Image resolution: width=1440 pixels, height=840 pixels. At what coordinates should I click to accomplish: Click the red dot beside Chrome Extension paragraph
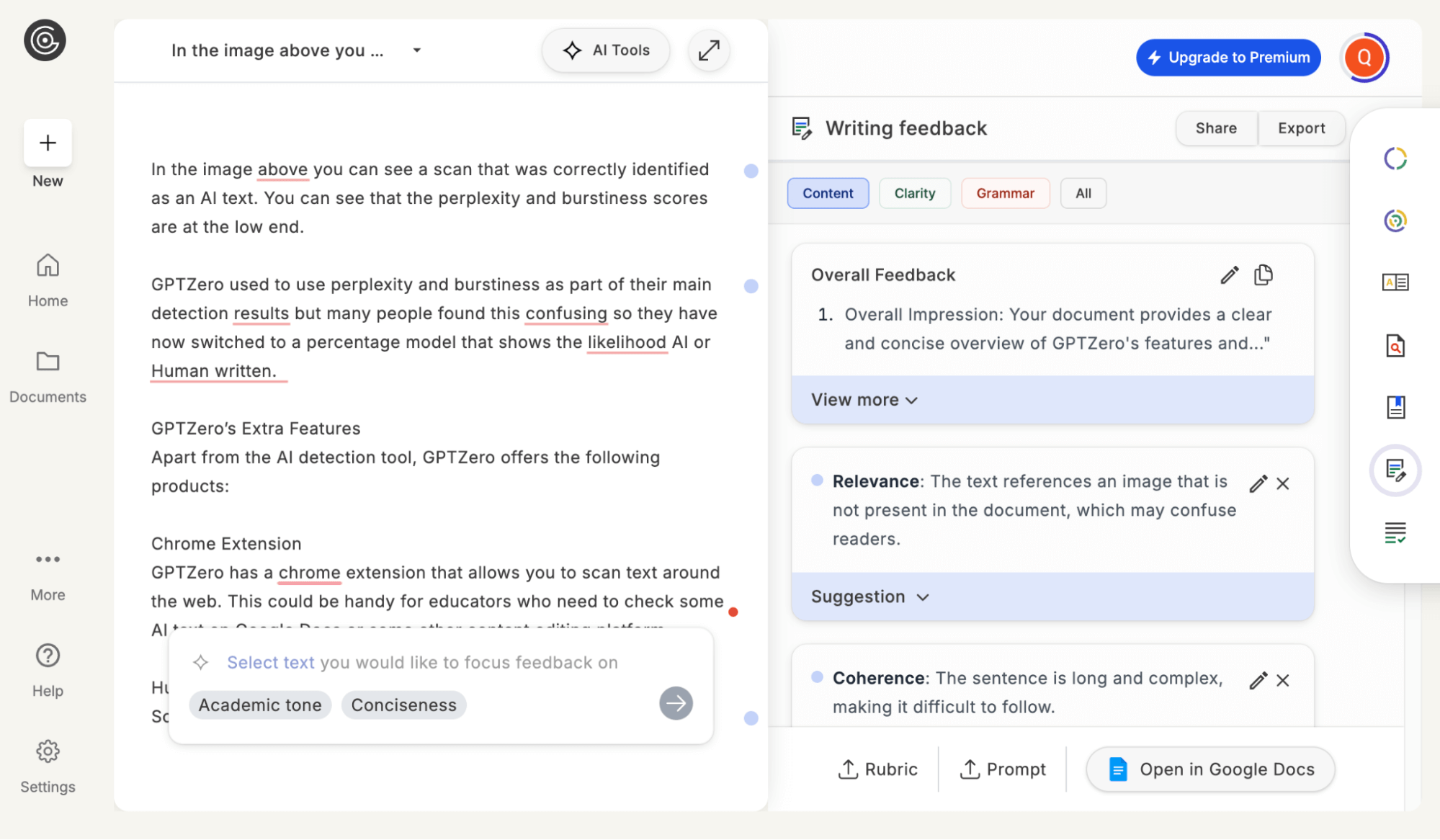(733, 612)
